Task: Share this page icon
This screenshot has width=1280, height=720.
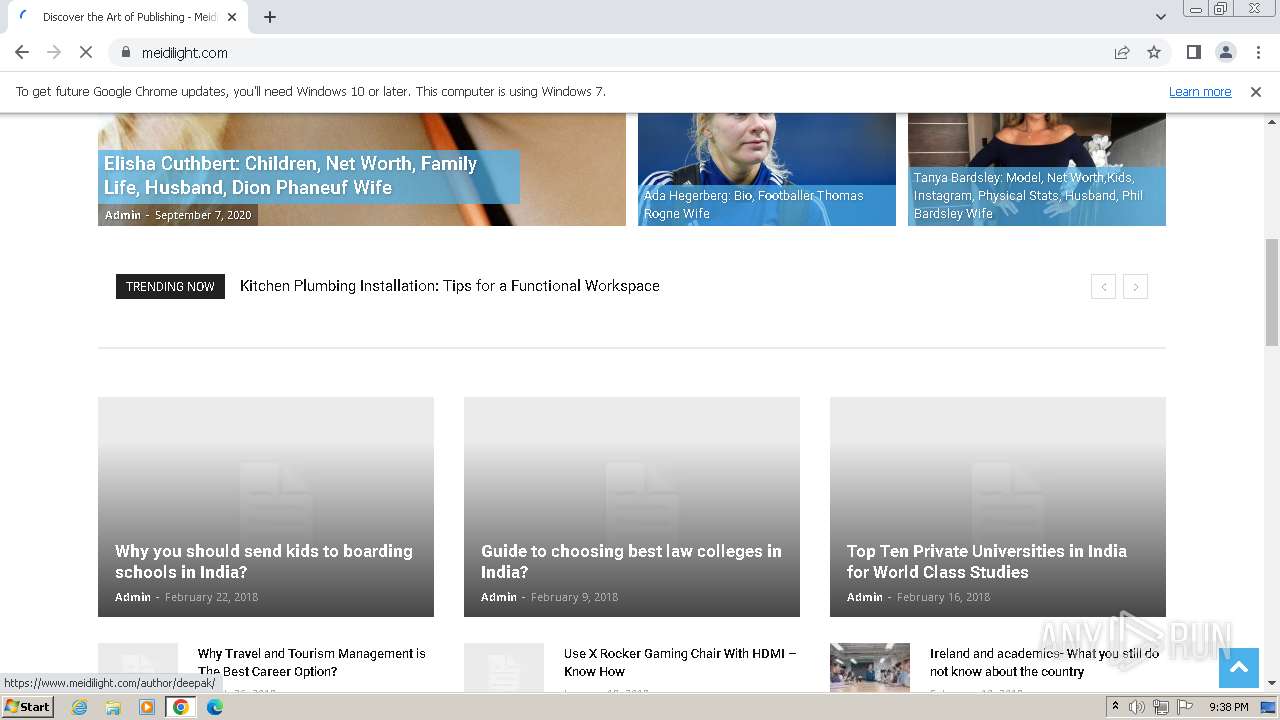Action: (1122, 52)
